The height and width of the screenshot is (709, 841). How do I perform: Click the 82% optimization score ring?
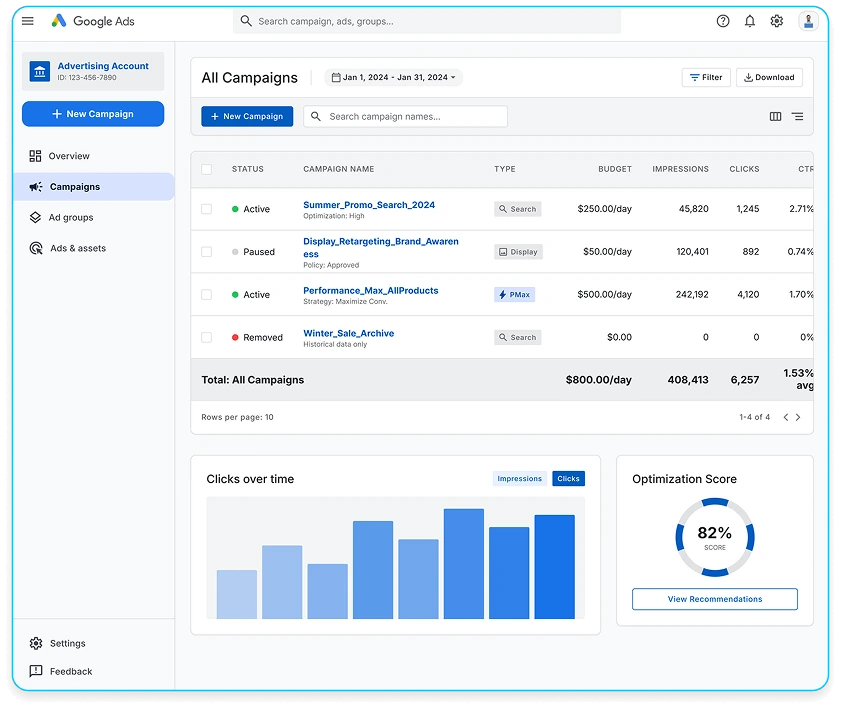point(714,537)
